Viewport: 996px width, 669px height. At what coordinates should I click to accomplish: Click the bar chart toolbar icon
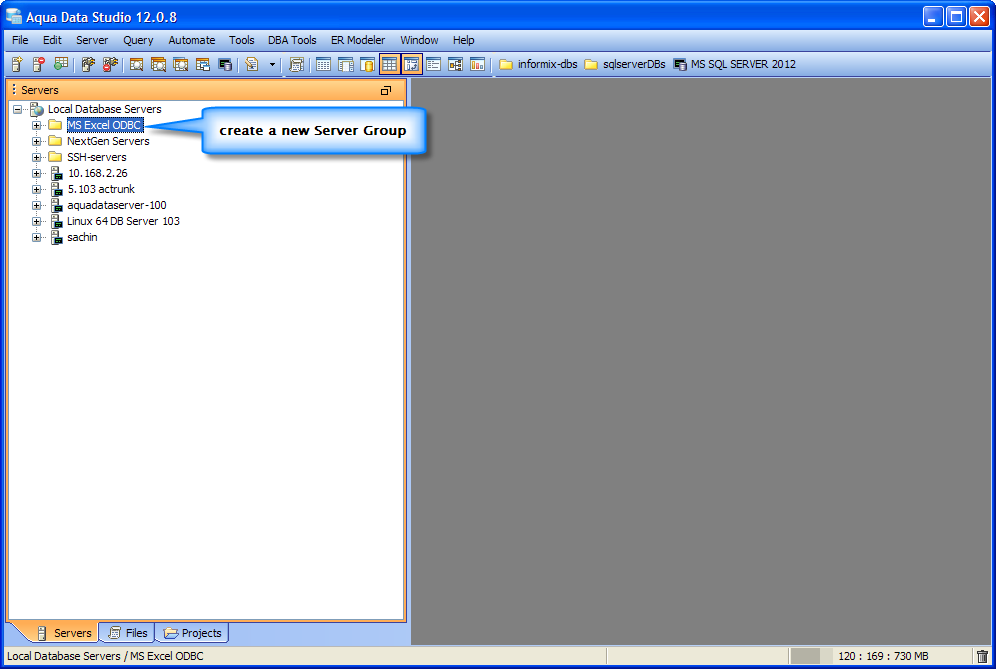478,64
